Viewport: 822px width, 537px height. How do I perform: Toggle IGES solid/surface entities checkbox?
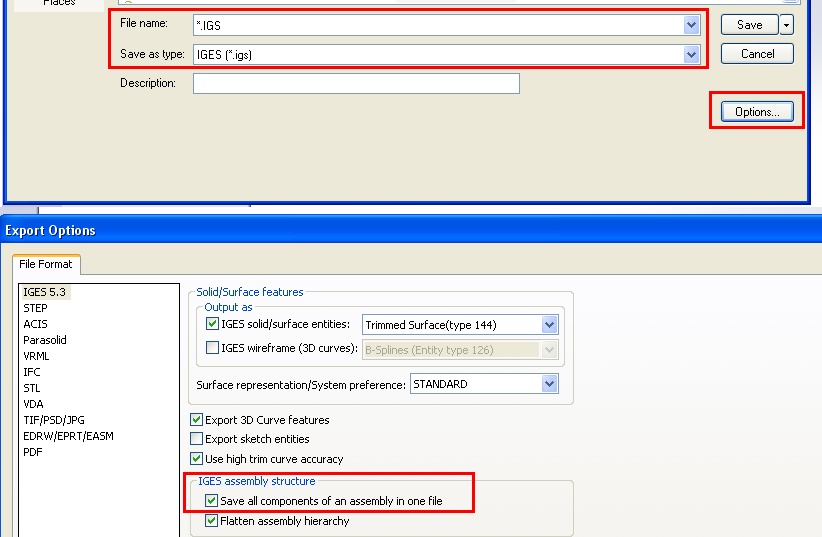click(212, 324)
